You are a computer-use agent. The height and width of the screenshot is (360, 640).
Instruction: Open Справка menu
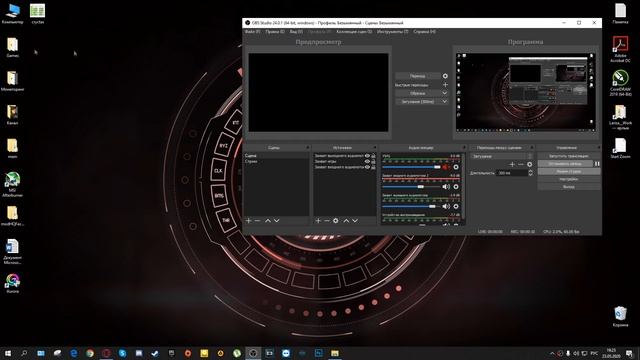[424, 31]
